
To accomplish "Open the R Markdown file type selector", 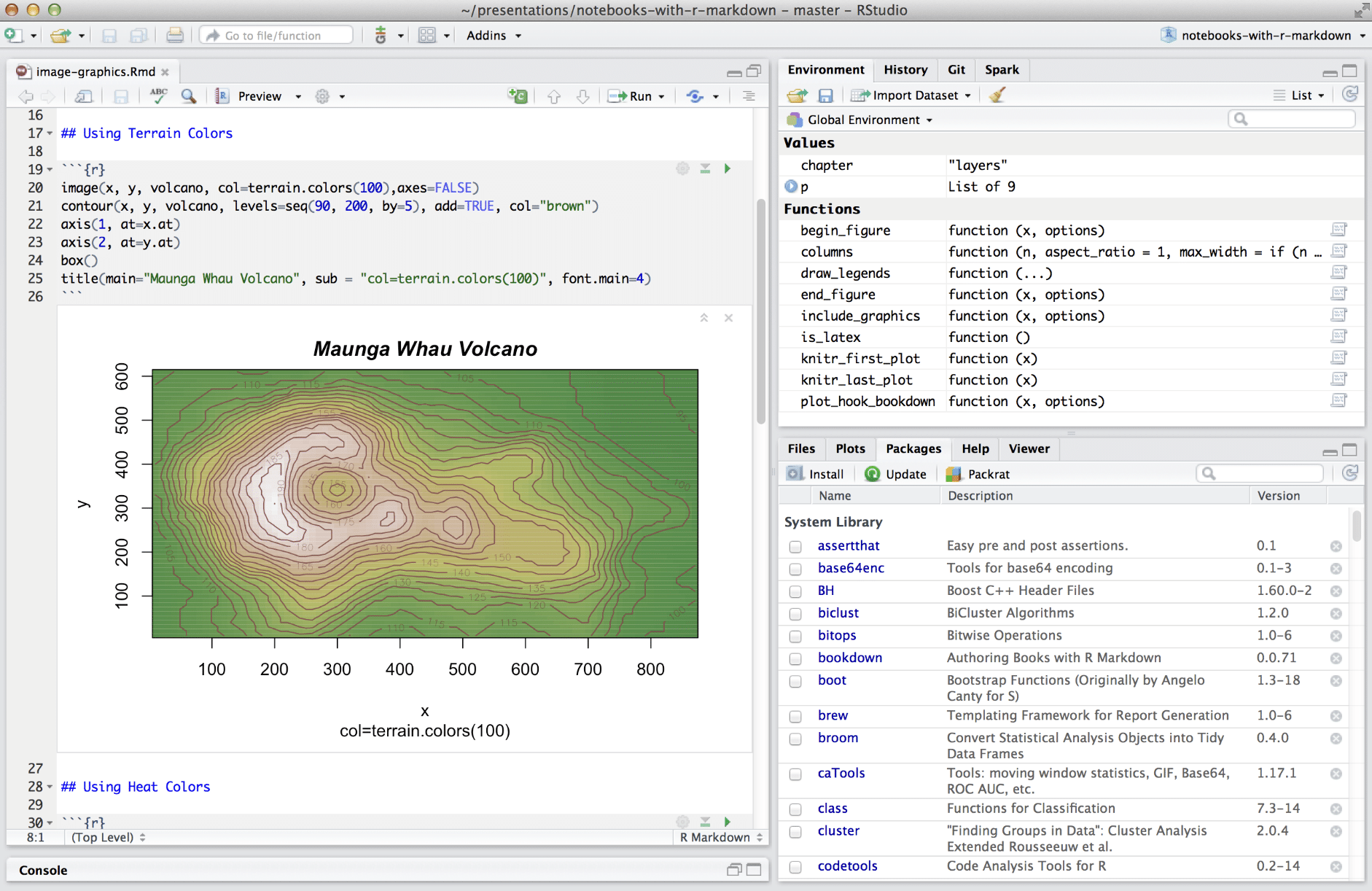I will tap(721, 837).
